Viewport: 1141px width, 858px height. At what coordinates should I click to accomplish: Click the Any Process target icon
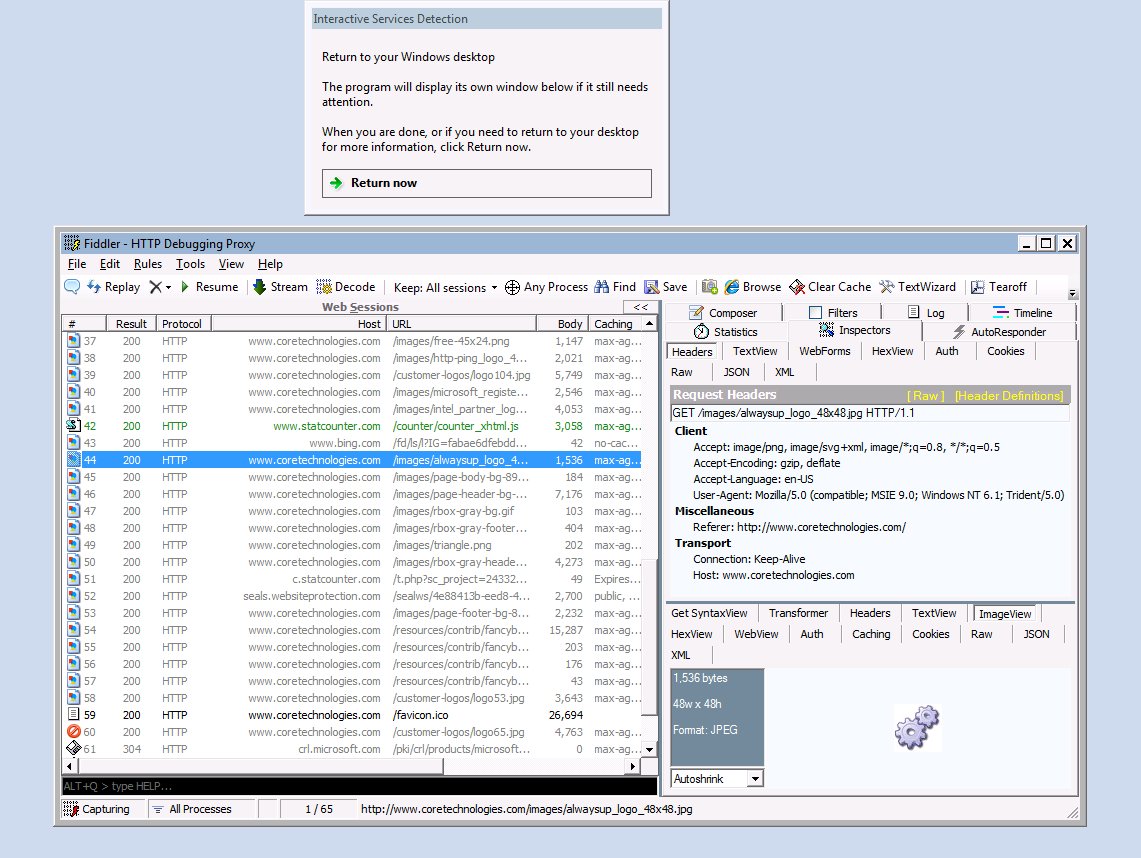point(512,287)
